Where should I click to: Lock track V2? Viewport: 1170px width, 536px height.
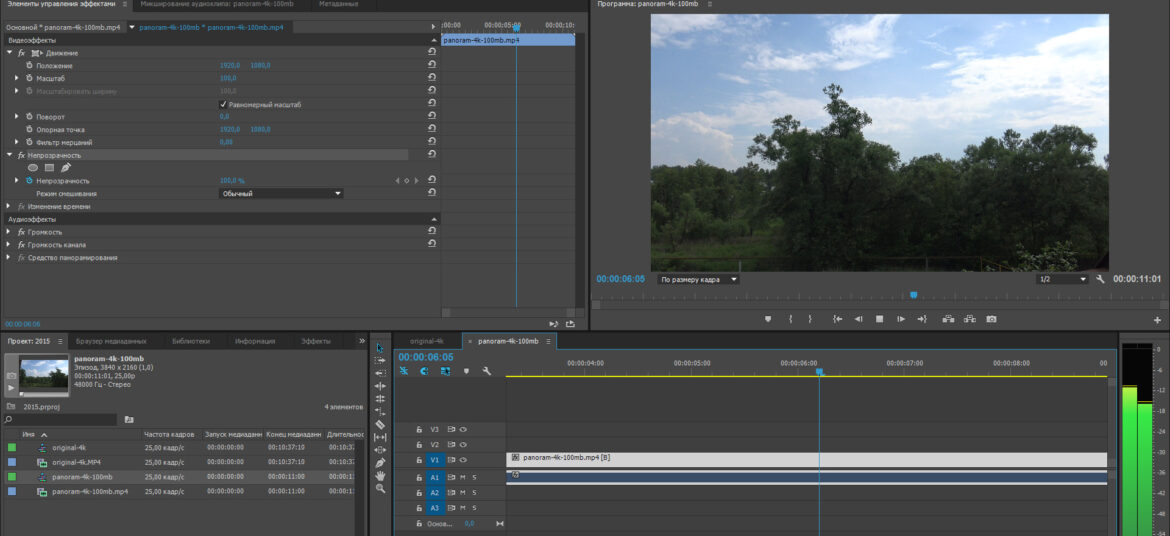coord(419,445)
